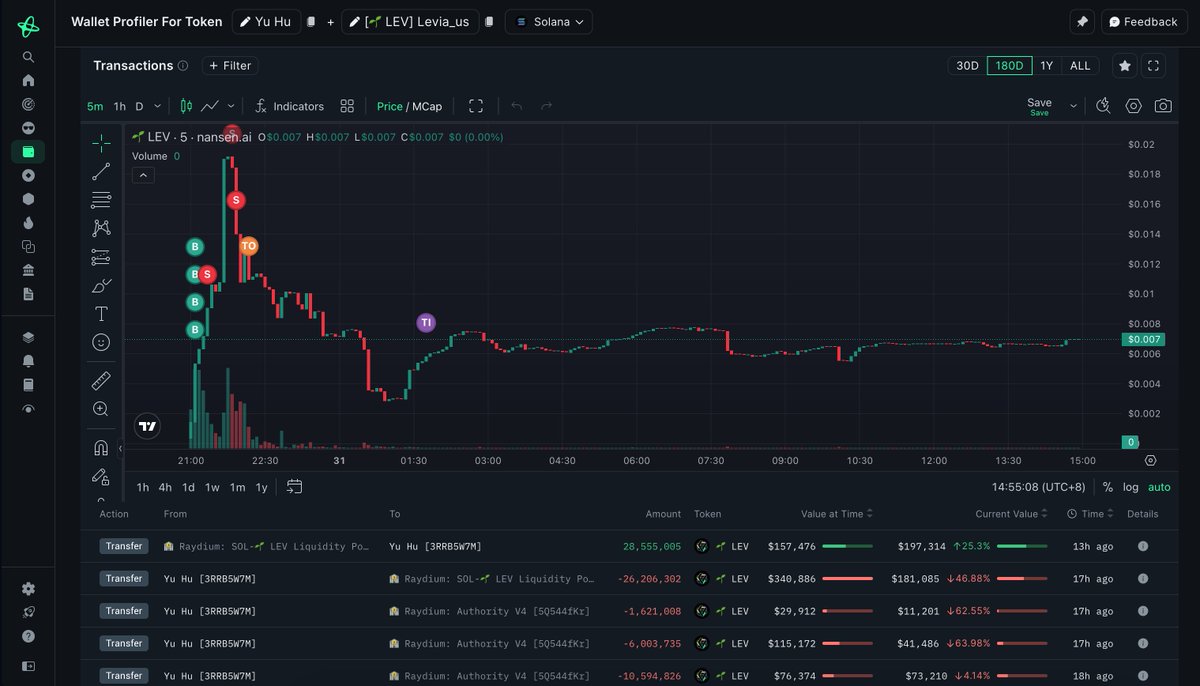1200x686 pixels.
Task: Expand the chart style dropdown arrow
Action: click(231, 106)
